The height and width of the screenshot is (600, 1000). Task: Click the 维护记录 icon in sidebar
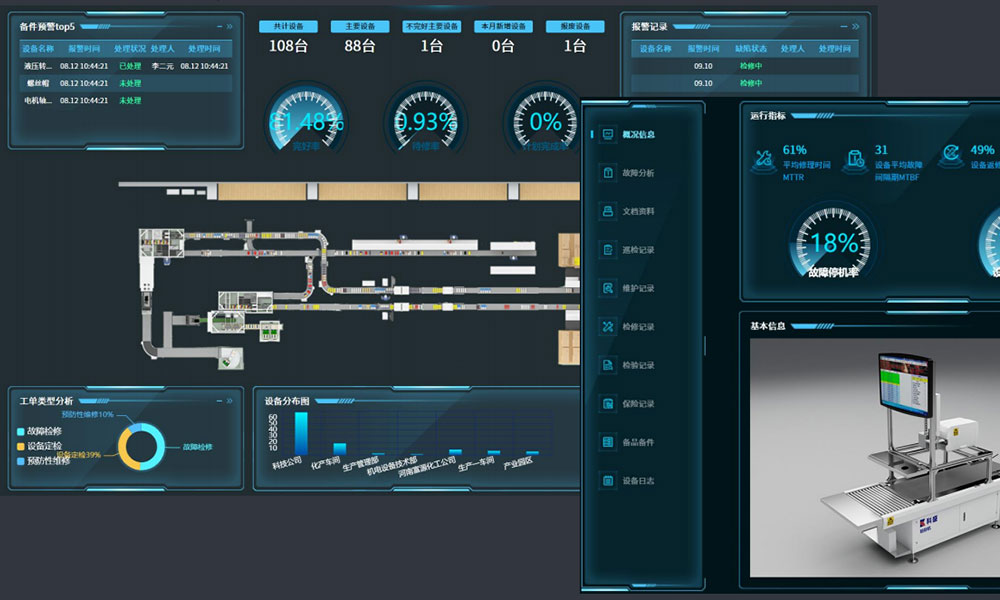tap(608, 288)
